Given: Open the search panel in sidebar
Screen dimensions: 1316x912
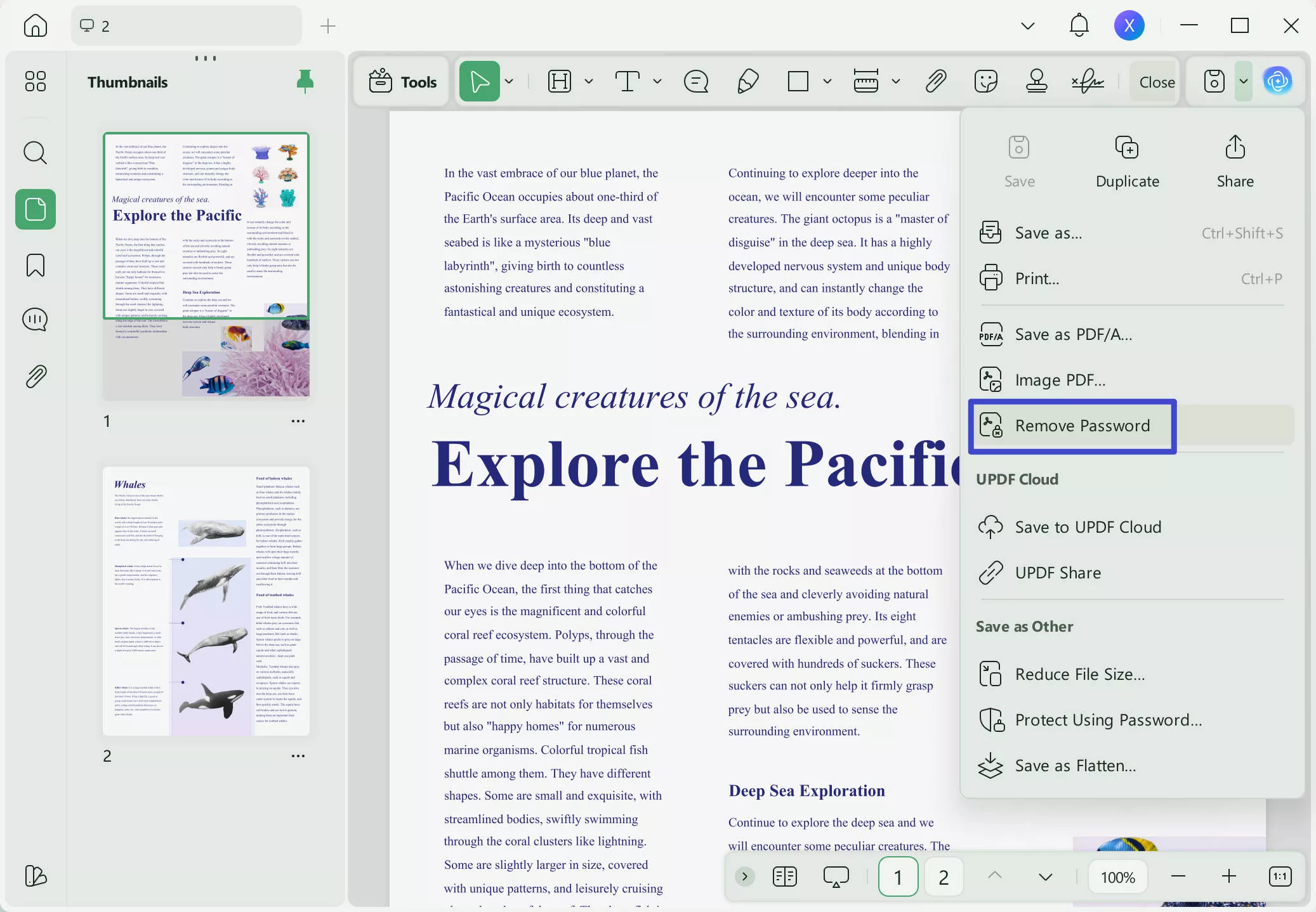Looking at the screenshot, I should (36, 153).
